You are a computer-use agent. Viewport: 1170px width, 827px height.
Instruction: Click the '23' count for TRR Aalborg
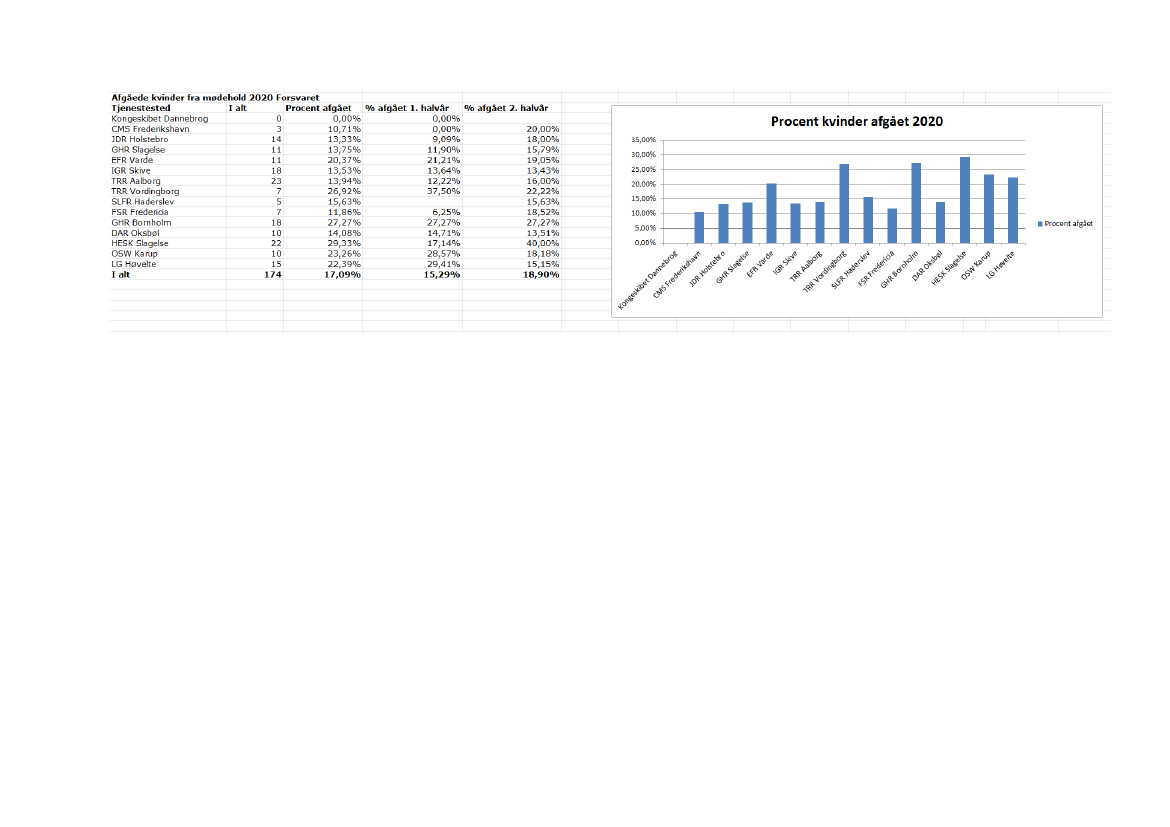coord(276,181)
